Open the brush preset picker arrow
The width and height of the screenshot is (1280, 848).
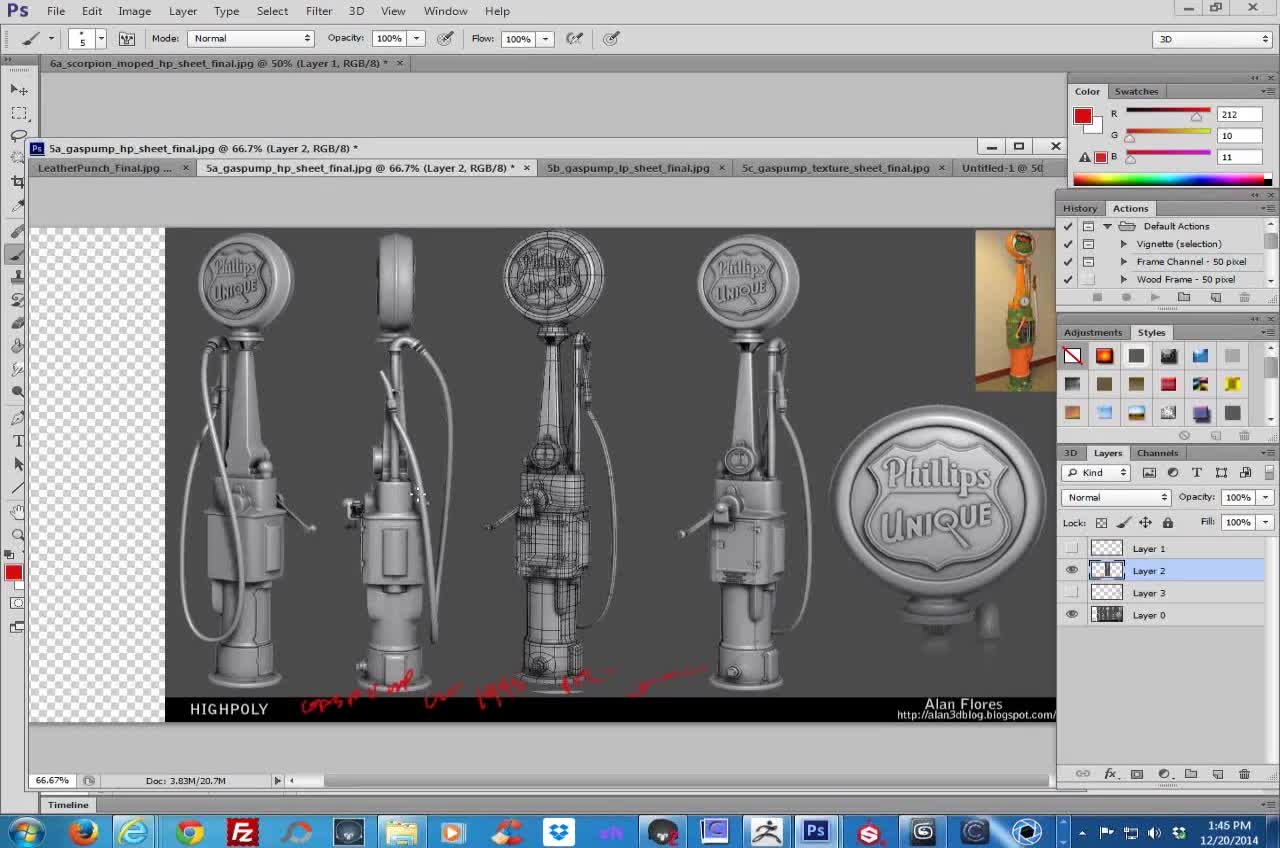[x=100, y=38]
